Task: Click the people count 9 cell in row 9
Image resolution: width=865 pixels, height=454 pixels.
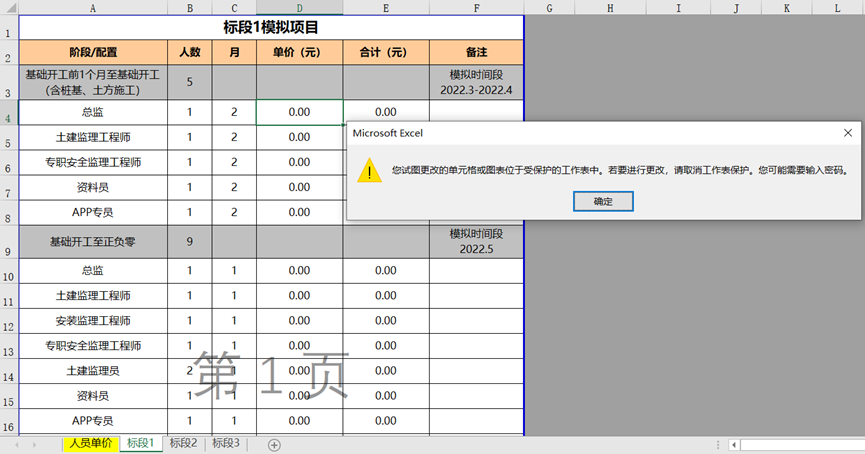Action: (x=190, y=242)
